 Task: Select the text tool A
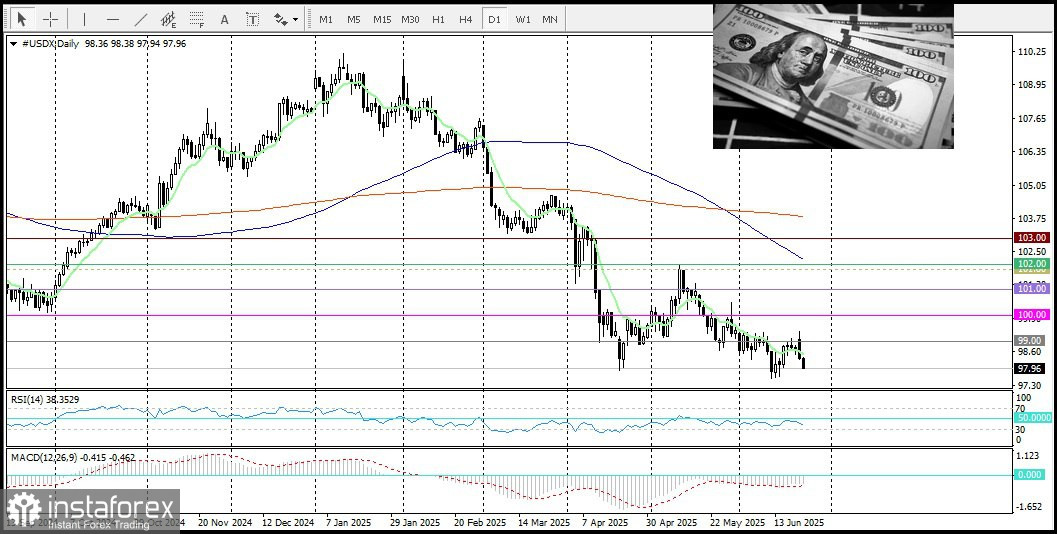(224, 20)
